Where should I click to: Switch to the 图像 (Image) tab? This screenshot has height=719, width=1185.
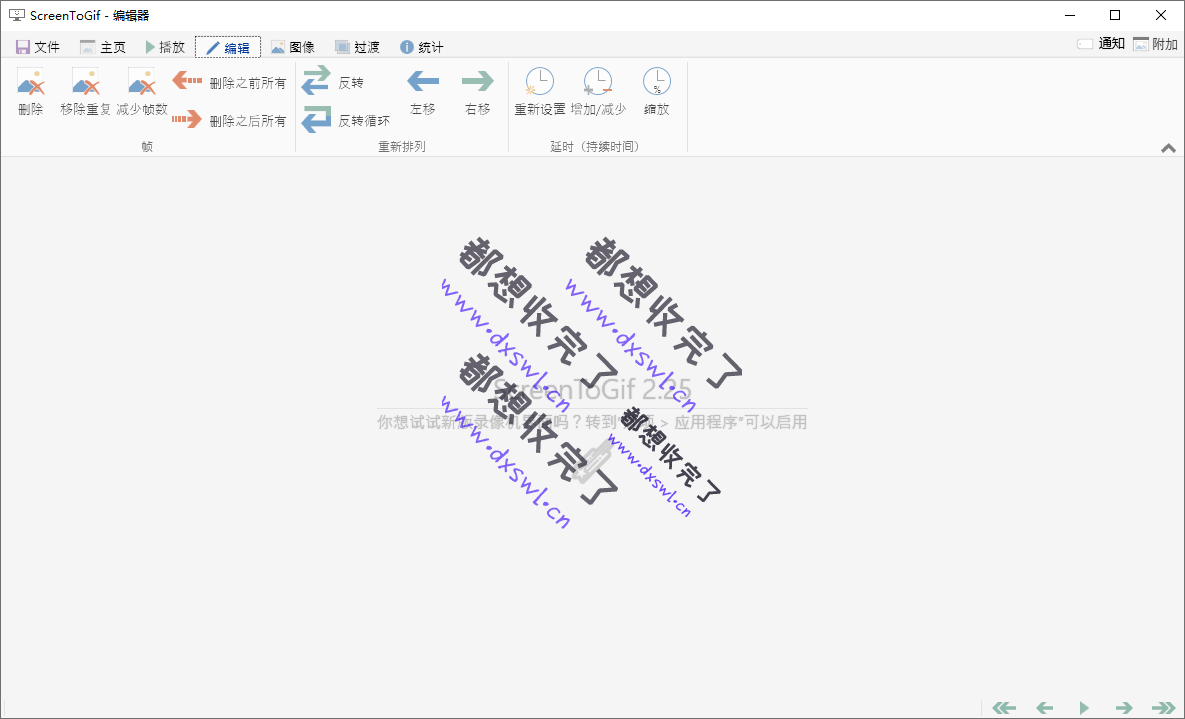pyautogui.click(x=292, y=47)
